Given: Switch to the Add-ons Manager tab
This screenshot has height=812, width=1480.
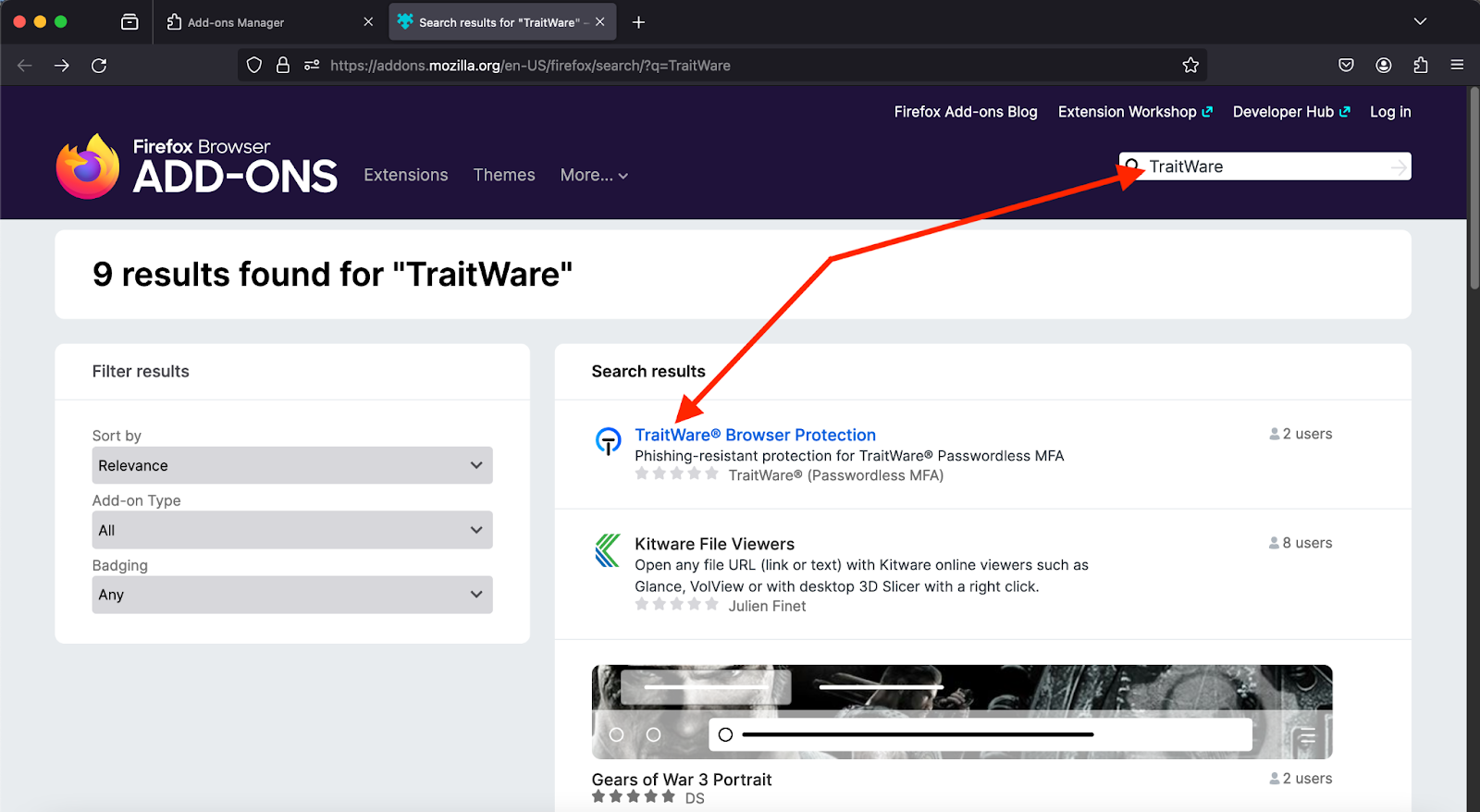Looking at the screenshot, I should pyautogui.click(x=268, y=22).
